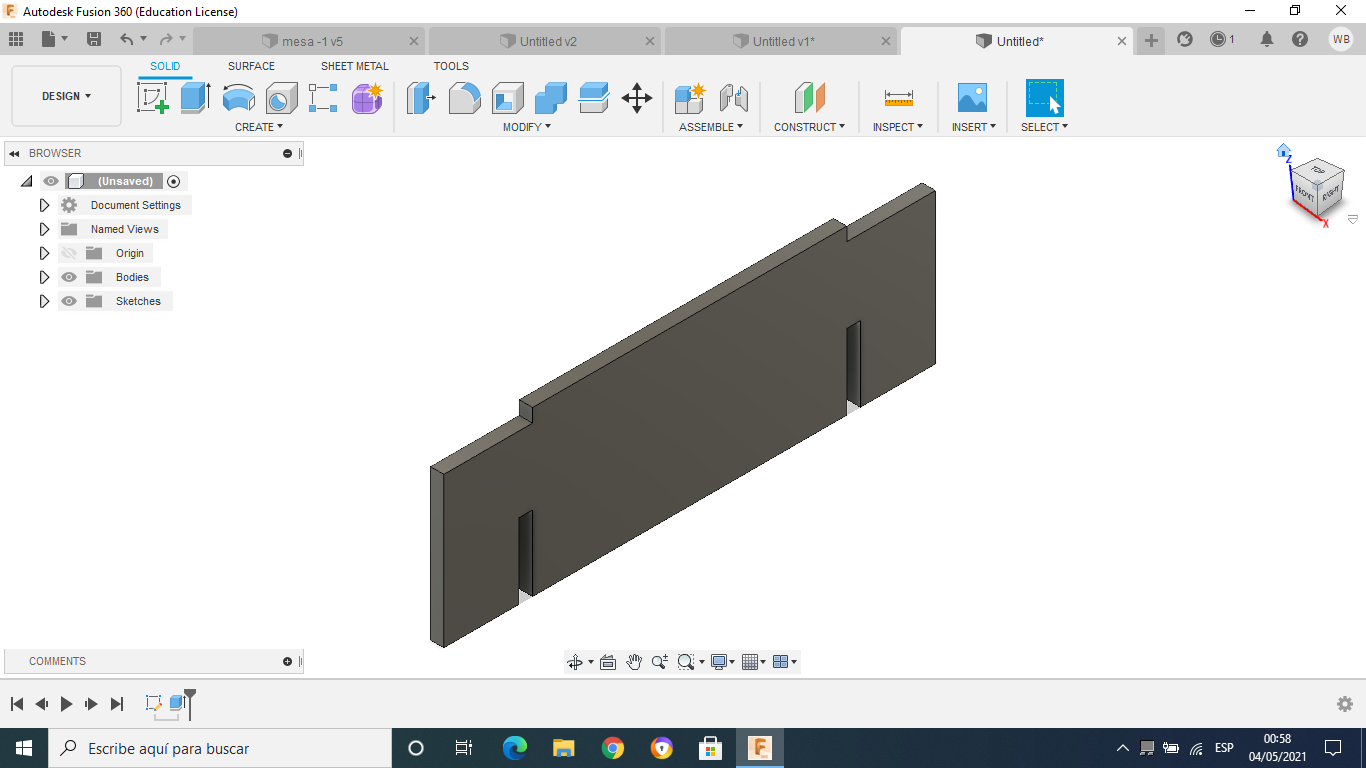1366x768 pixels.
Task: Select the Create Form tool
Action: coord(367,98)
